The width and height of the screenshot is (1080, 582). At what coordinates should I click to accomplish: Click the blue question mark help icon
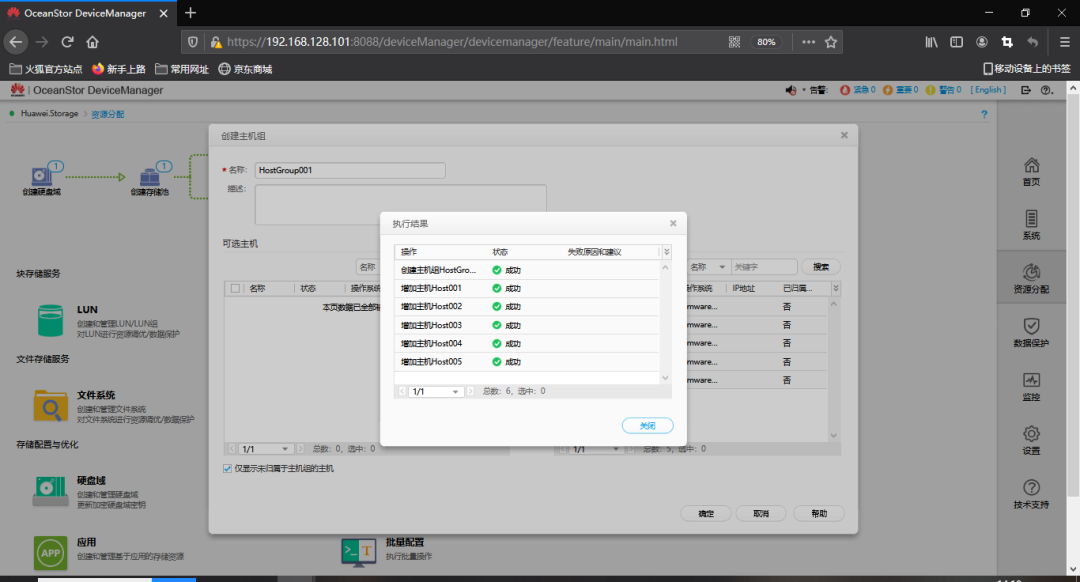pos(984,114)
